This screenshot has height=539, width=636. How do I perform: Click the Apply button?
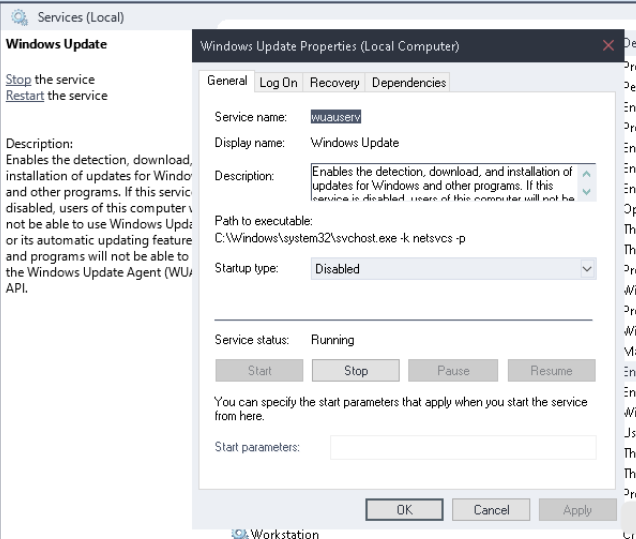578,509
